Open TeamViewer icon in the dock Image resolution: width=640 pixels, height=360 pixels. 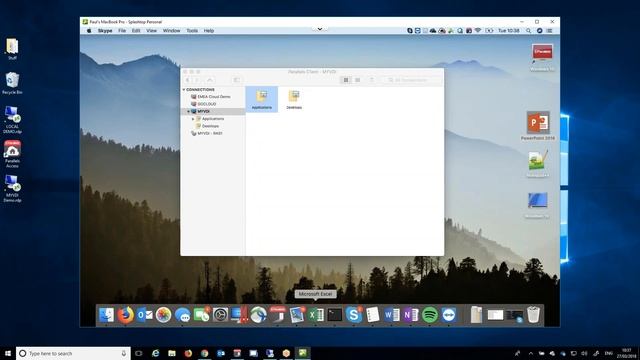click(x=449, y=315)
